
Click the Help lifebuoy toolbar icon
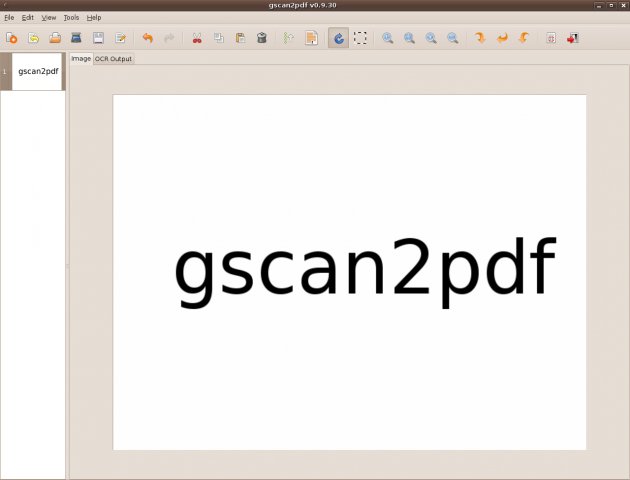click(551, 38)
